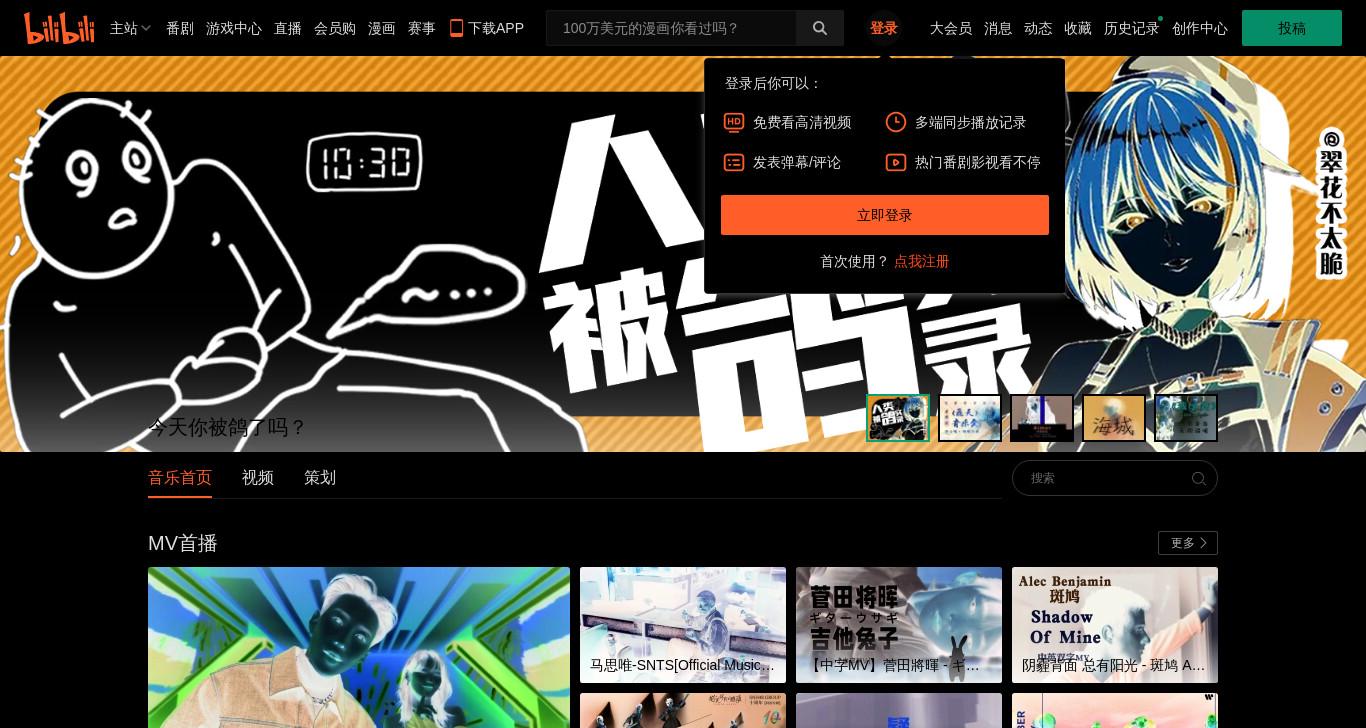Click the MV首播 section heading
Image resolution: width=1366 pixels, height=728 pixels.
[183, 543]
